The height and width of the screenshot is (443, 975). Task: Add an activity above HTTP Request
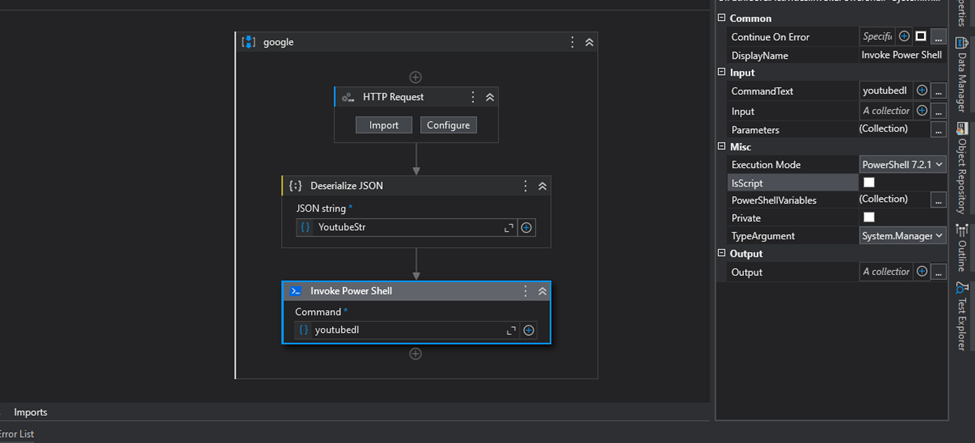point(416,77)
